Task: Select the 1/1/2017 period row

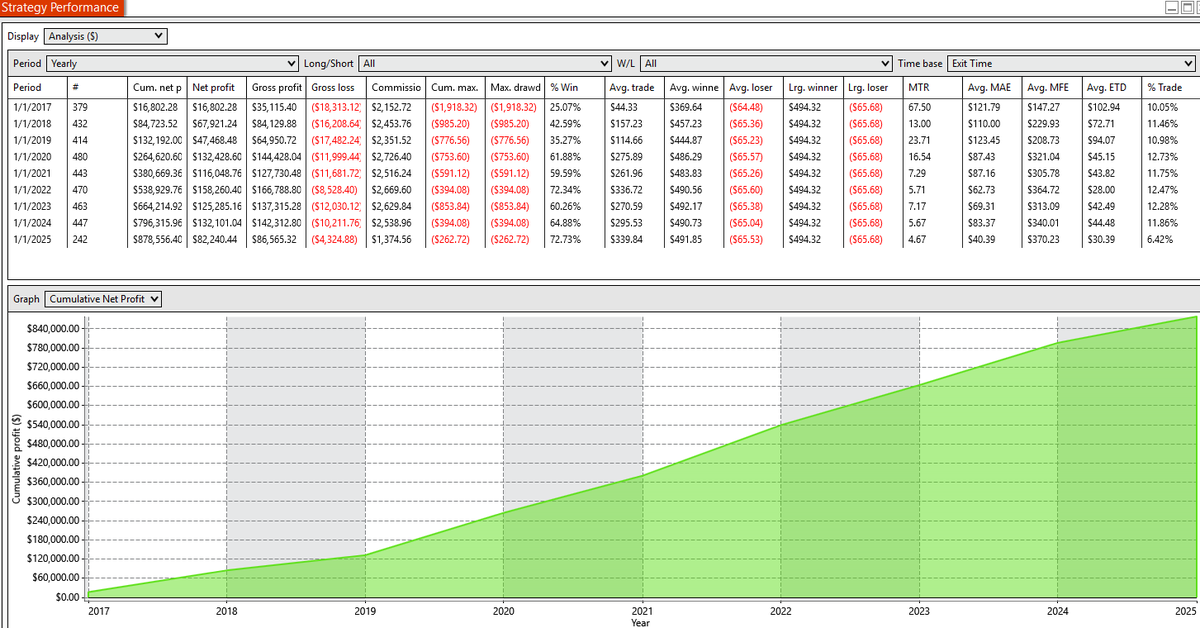Action: [602, 107]
